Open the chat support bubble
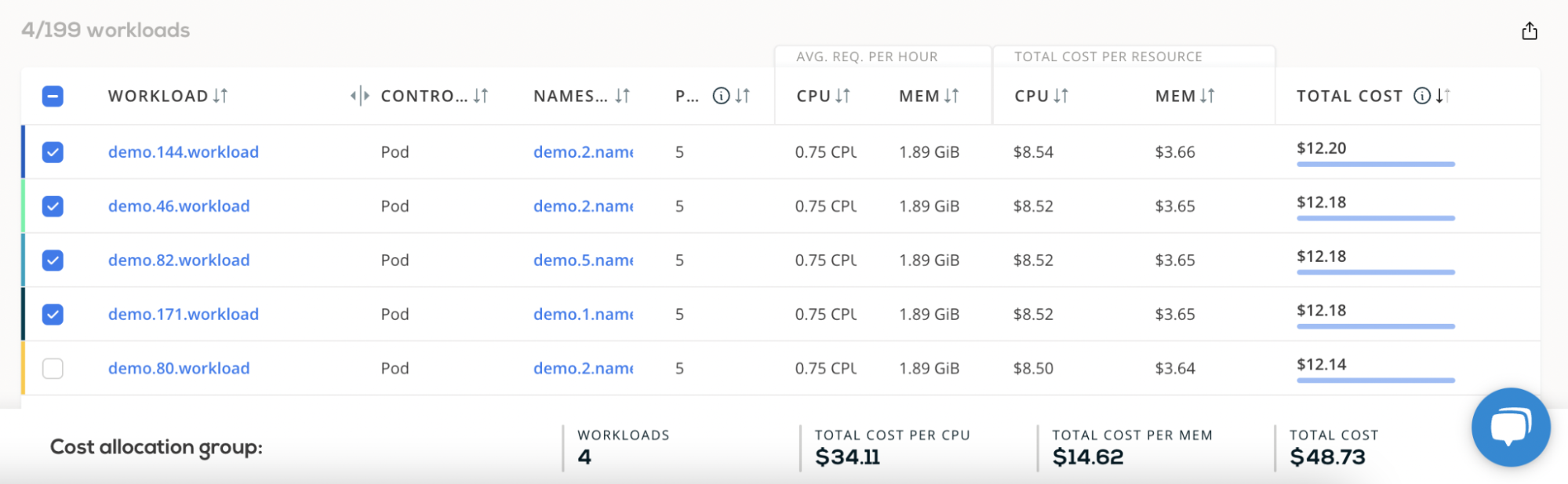 [x=1511, y=428]
